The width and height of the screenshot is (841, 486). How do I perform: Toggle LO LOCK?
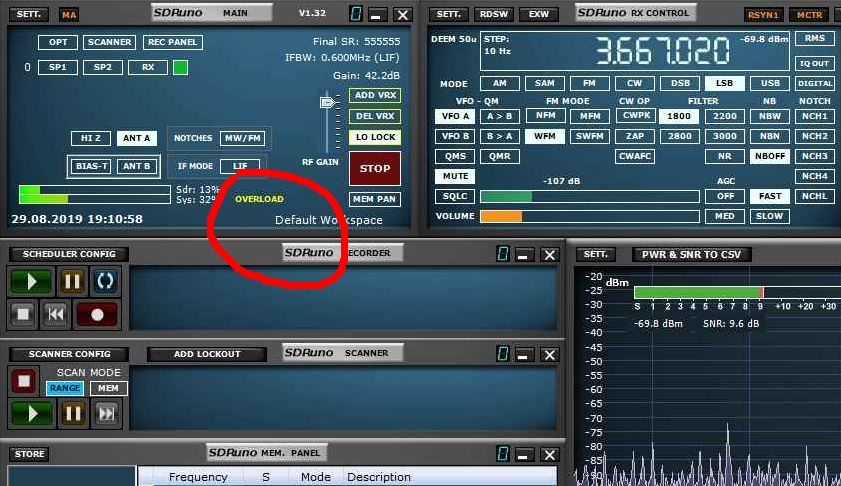(375, 137)
